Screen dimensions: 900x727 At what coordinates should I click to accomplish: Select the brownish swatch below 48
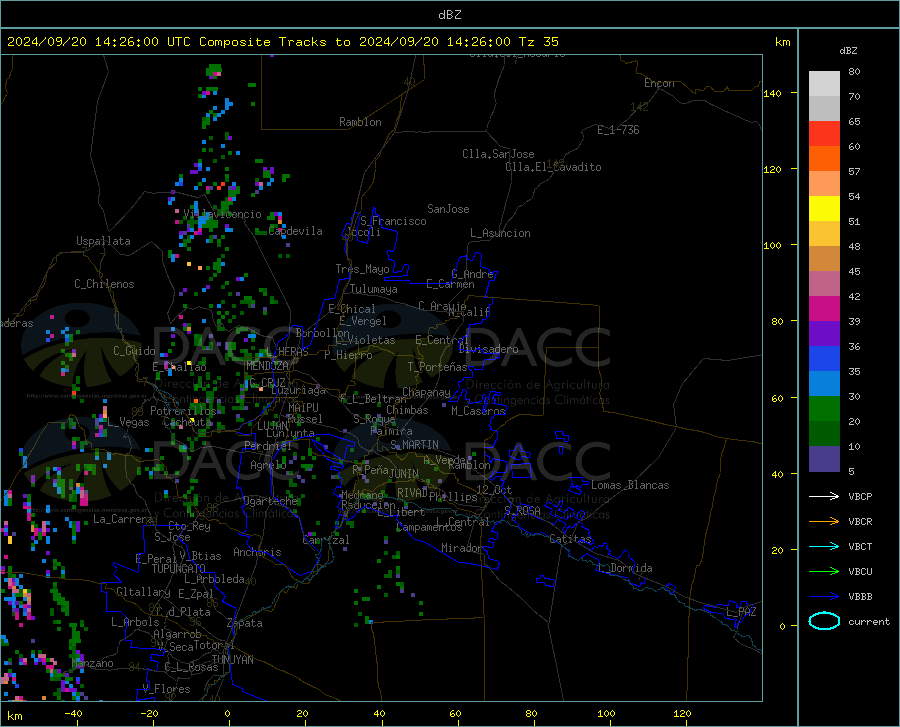(x=824, y=259)
